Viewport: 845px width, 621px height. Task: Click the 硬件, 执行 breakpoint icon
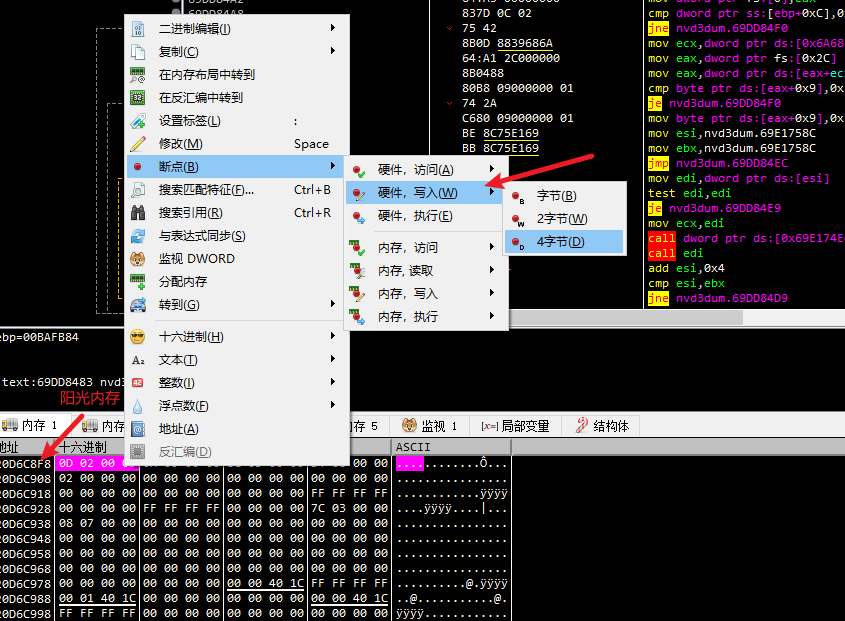point(358,217)
